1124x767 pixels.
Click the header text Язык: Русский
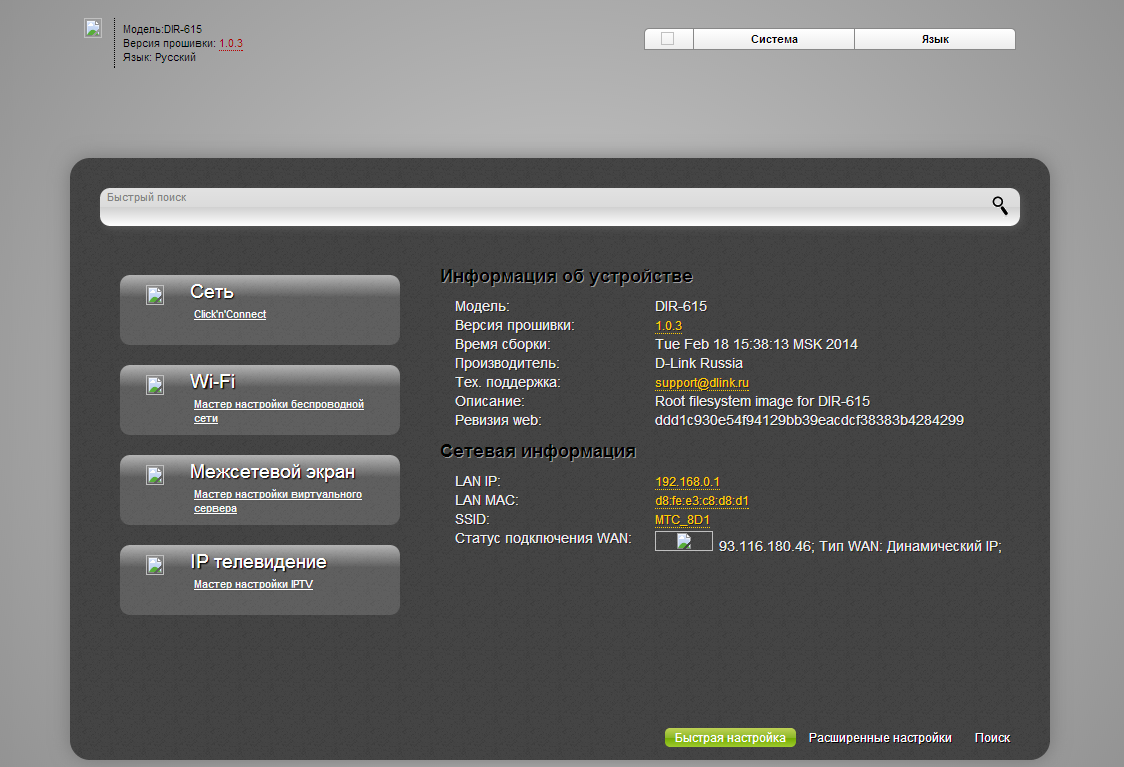point(159,57)
